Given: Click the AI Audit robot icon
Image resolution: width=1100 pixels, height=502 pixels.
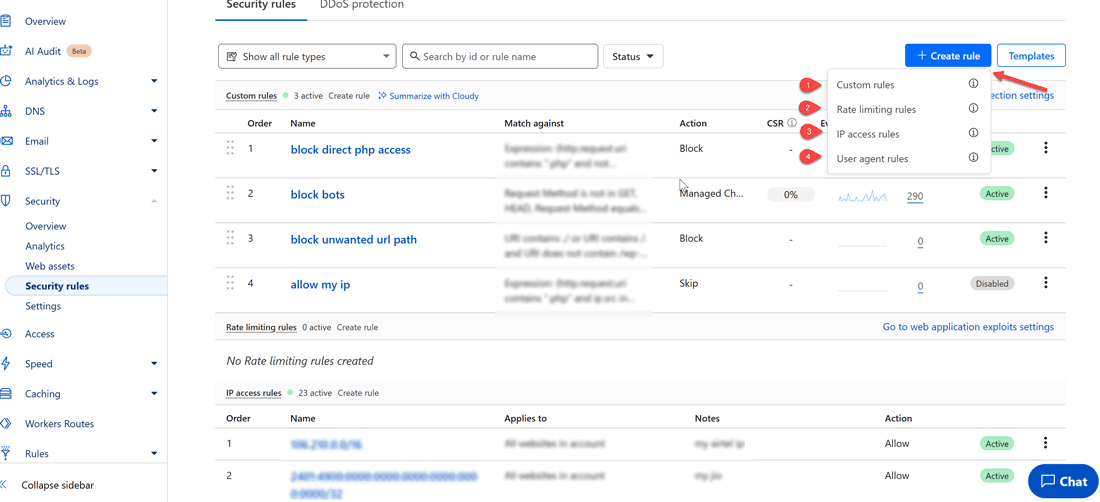Looking at the screenshot, I should tap(6, 51).
